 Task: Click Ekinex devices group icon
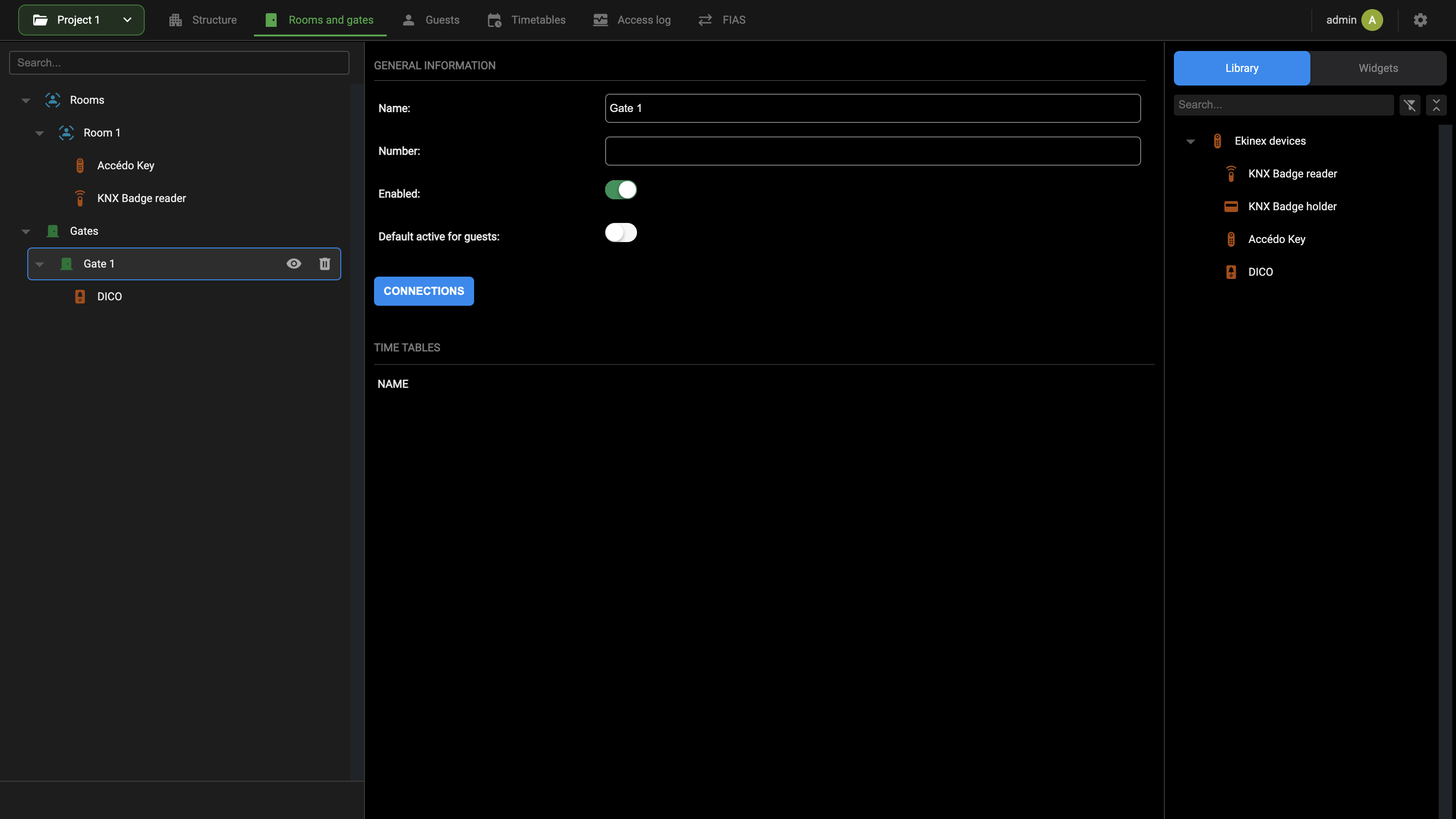[x=1218, y=141]
